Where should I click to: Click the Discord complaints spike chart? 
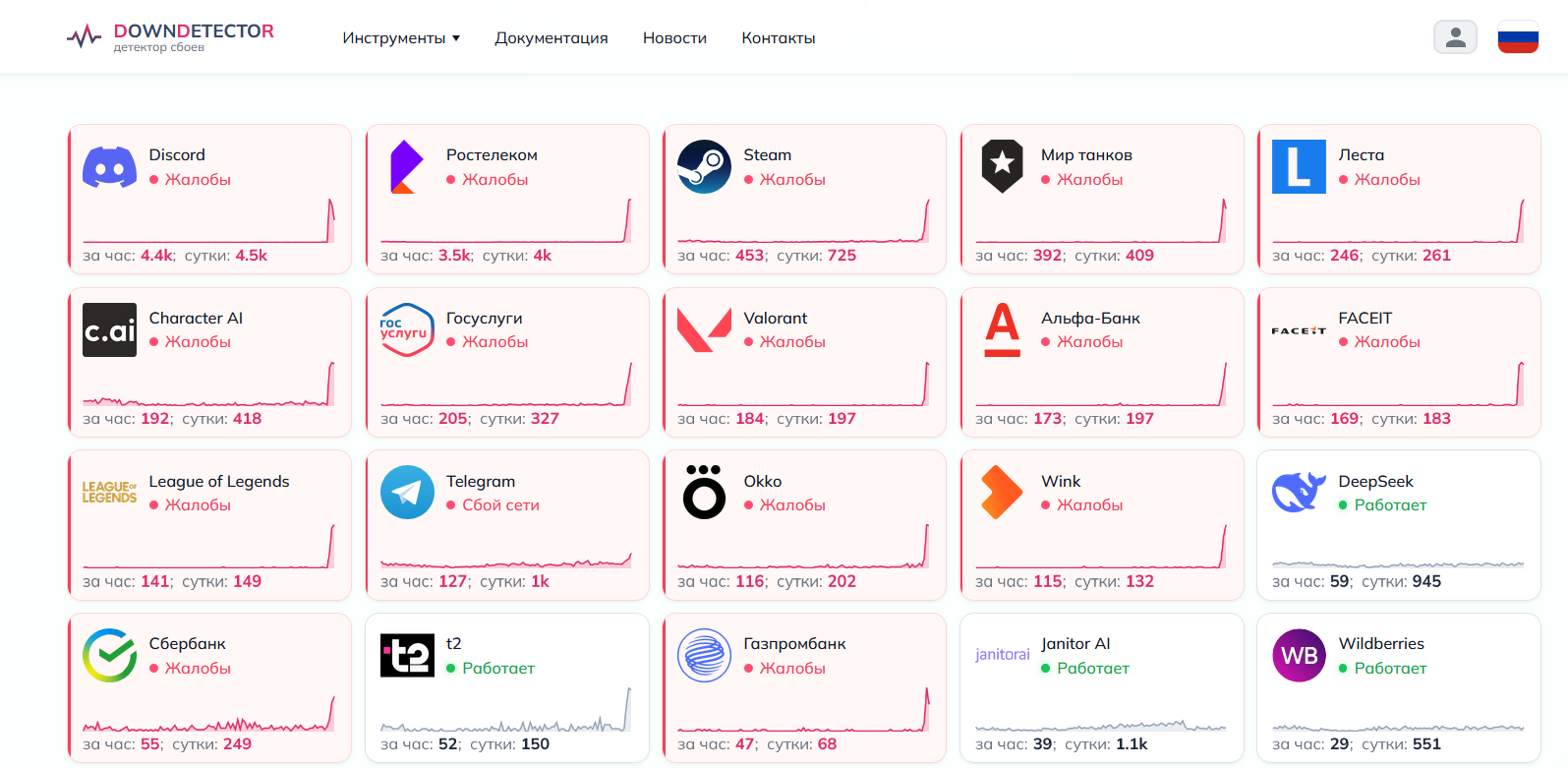tap(208, 220)
